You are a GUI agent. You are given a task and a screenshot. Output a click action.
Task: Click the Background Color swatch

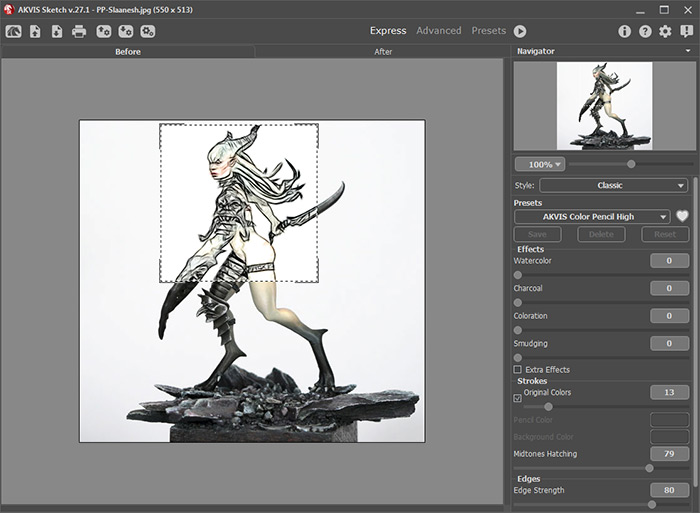click(669, 437)
